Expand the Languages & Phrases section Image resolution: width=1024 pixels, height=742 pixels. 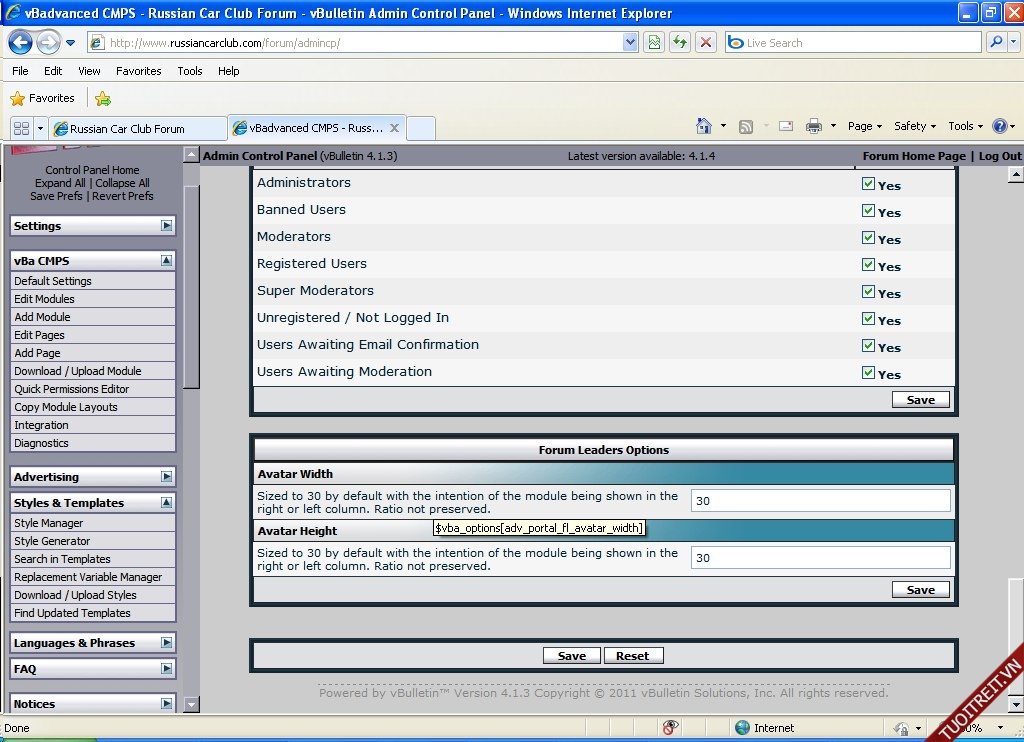(x=166, y=643)
